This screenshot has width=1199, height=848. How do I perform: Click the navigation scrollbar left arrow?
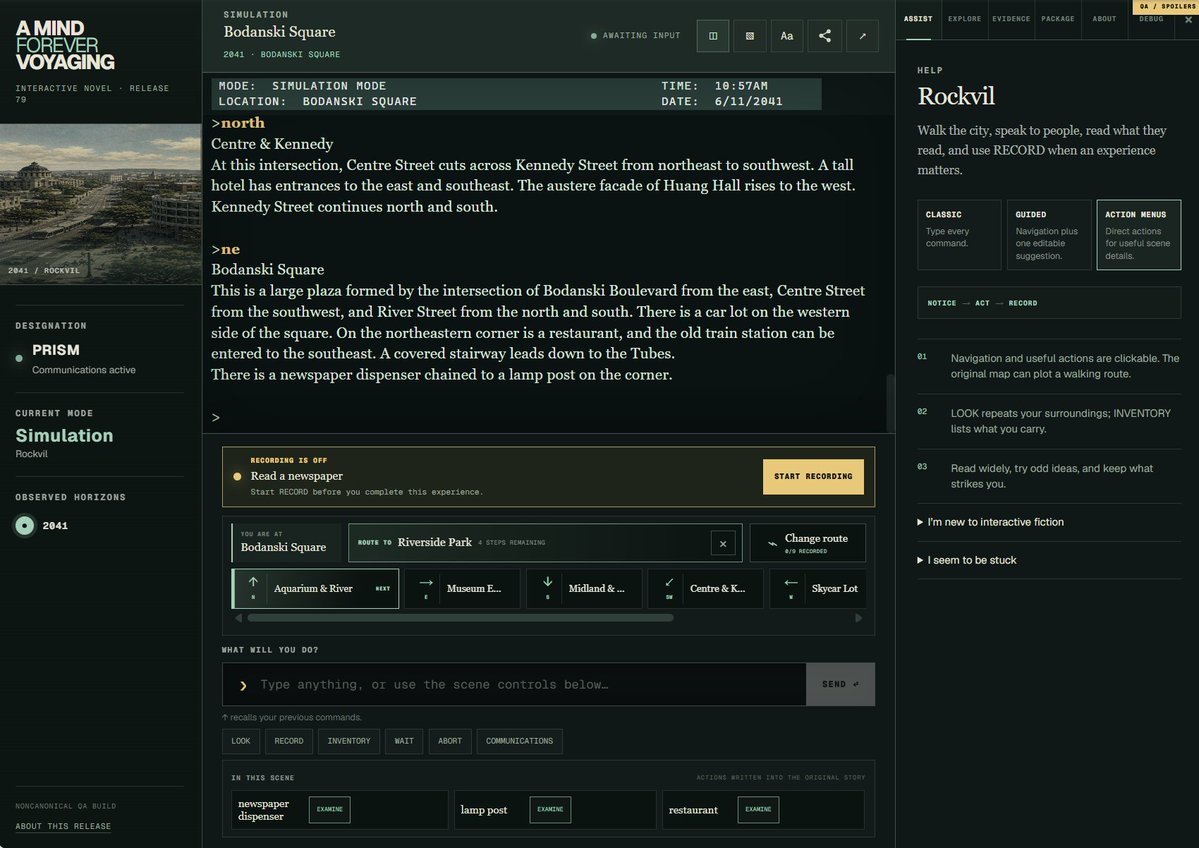point(239,618)
